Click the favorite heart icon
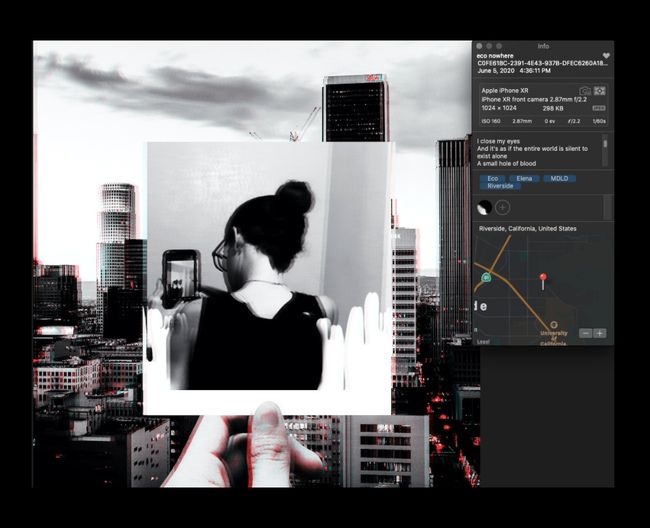 click(x=606, y=56)
